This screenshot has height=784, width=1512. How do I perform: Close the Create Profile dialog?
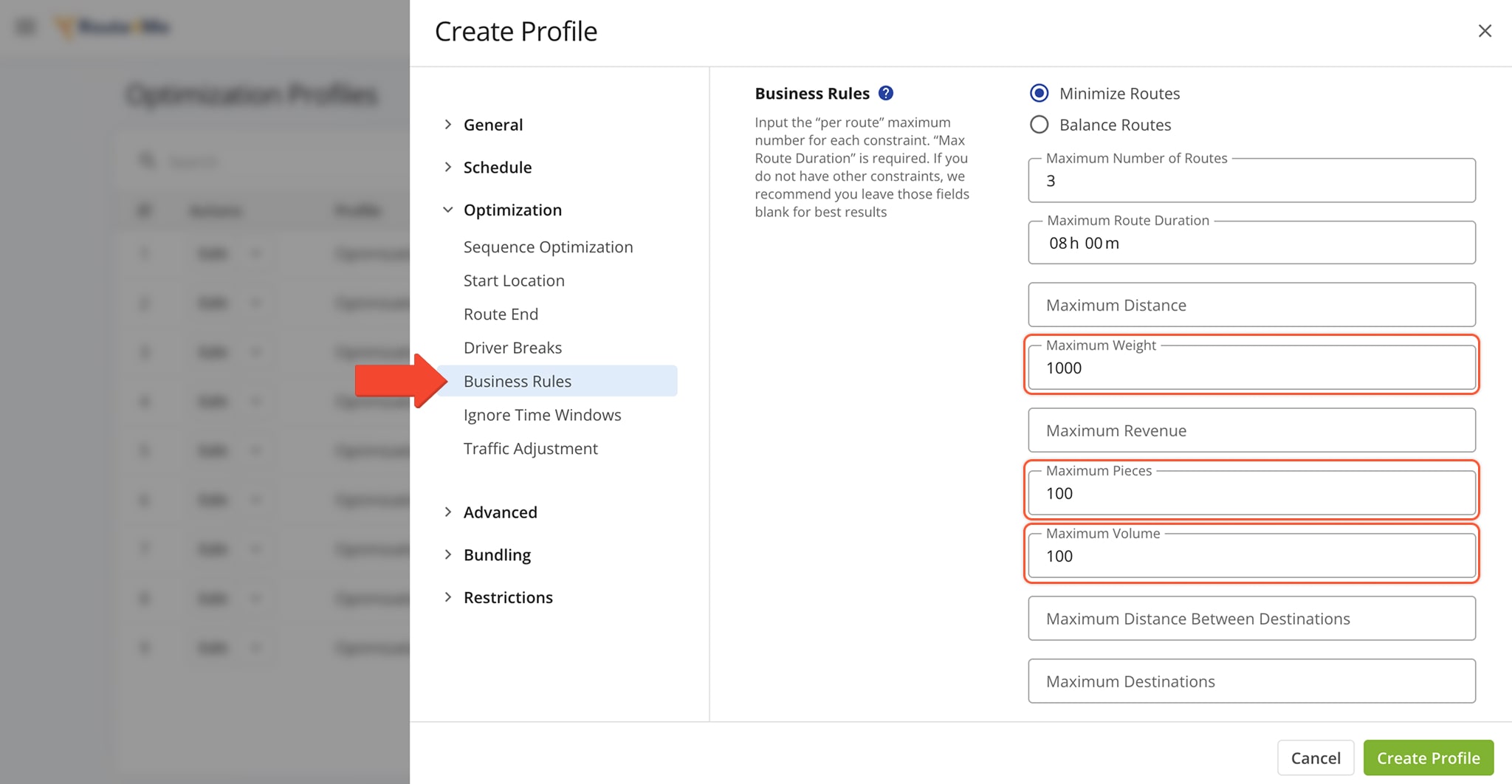(x=1485, y=31)
